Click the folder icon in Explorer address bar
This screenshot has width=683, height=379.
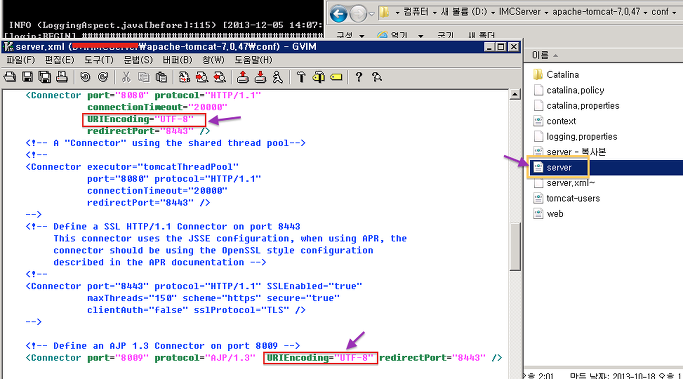coord(384,13)
